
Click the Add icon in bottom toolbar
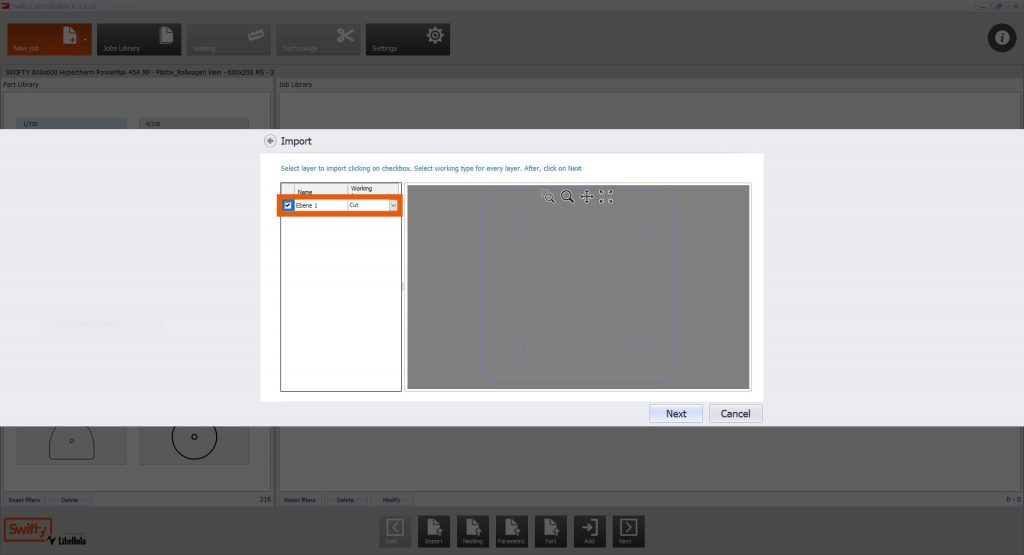[x=590, y=531]
